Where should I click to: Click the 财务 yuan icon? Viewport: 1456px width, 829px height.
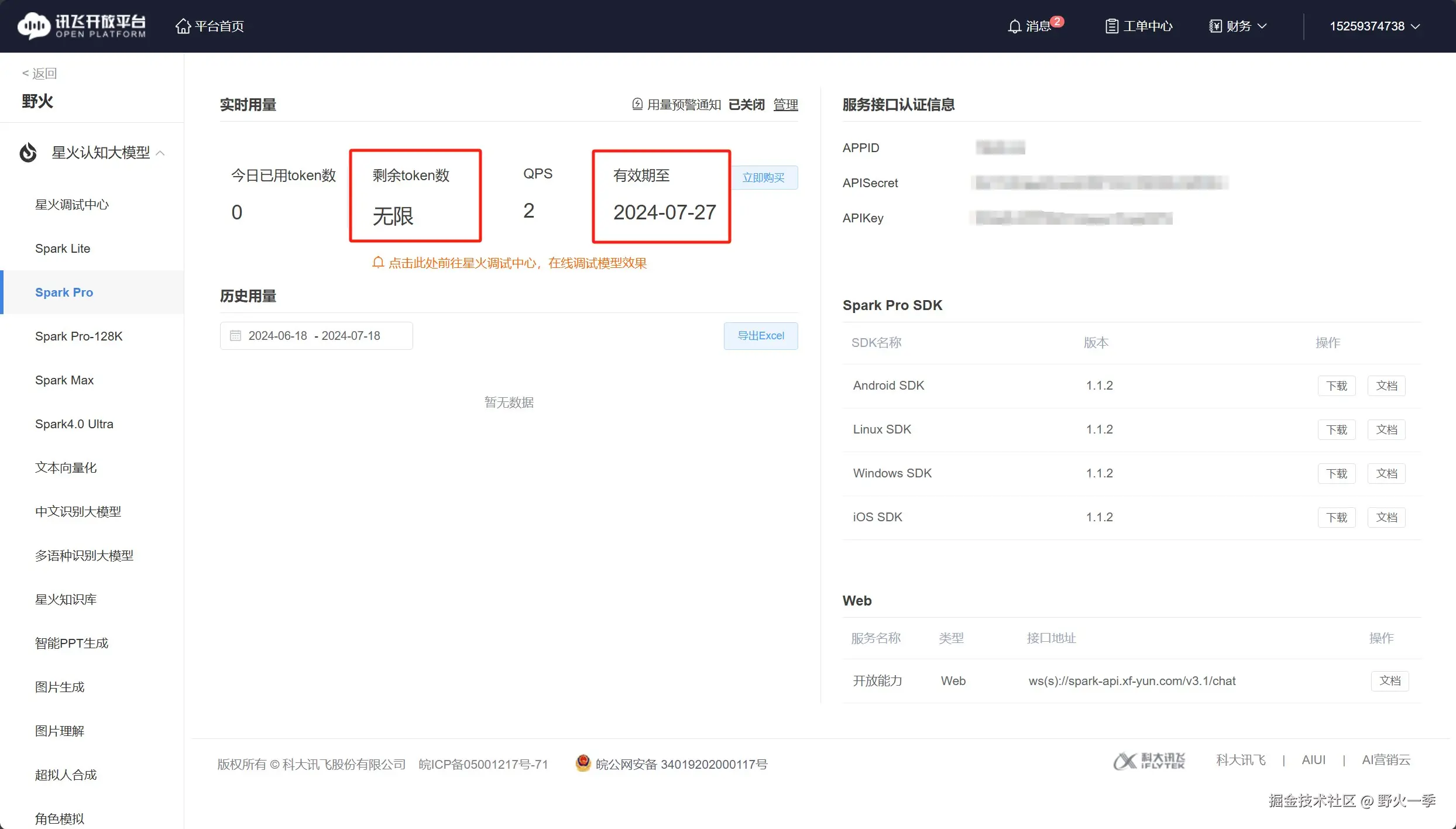1215,26
